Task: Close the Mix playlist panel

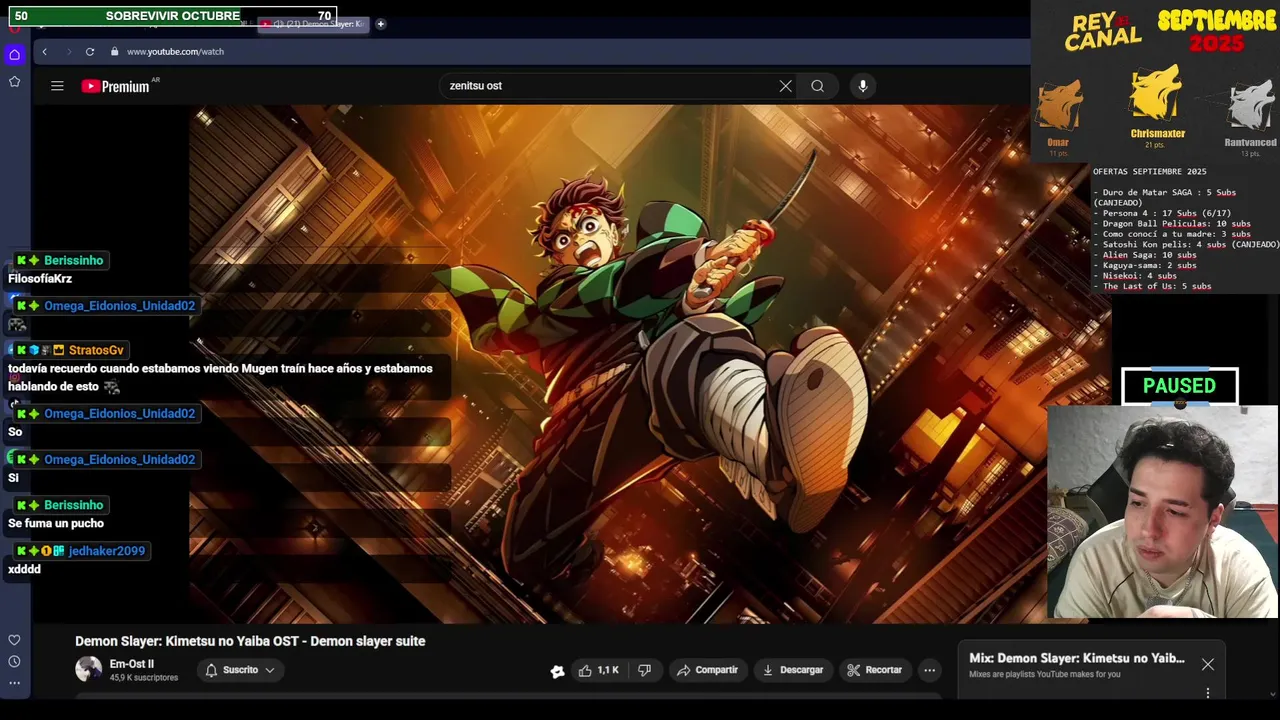Action: coord(1208,665)
